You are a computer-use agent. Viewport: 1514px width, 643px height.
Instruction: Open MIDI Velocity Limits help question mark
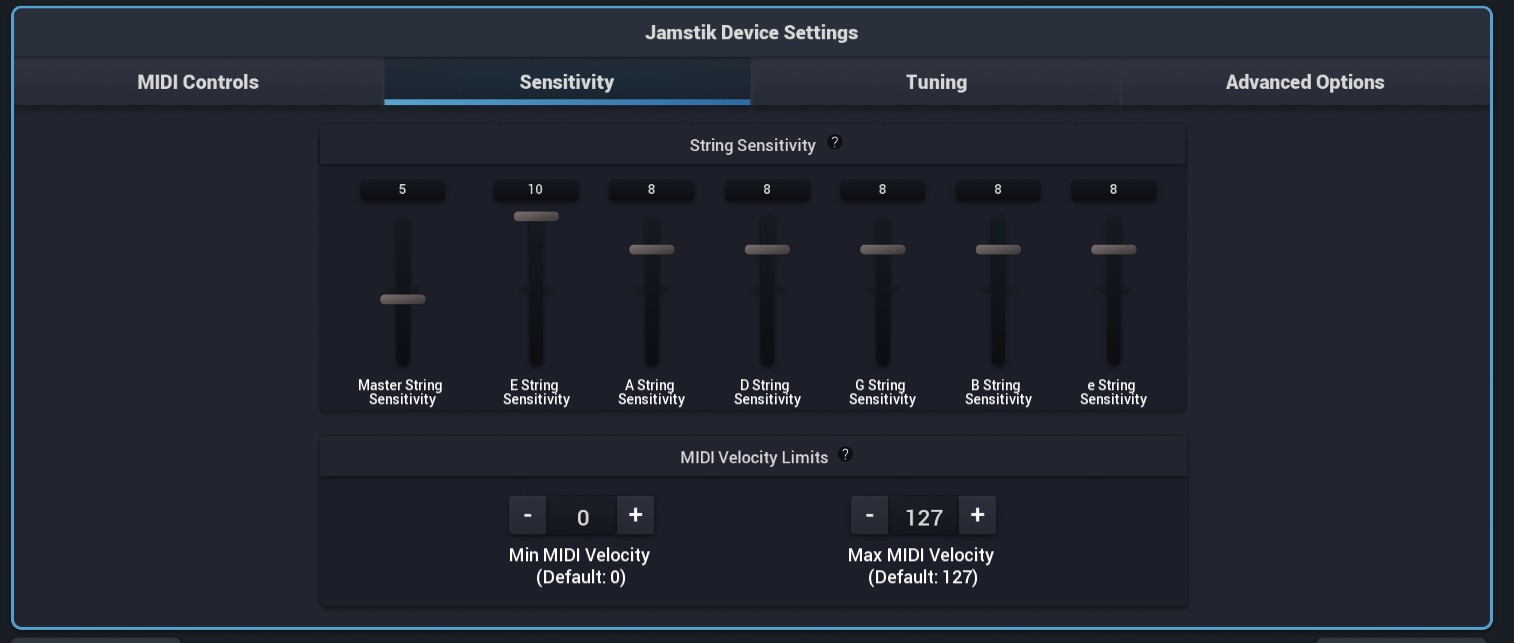point(845,454)
